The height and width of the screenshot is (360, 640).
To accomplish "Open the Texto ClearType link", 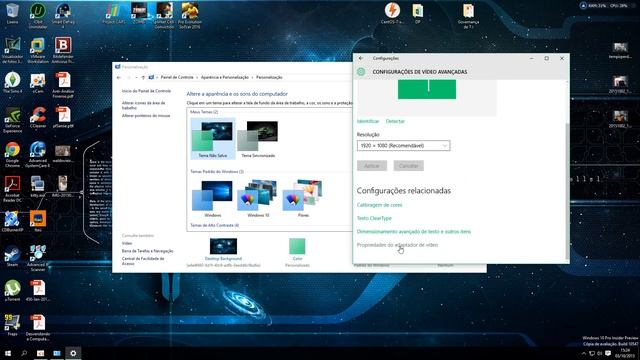I will (374, 218).
